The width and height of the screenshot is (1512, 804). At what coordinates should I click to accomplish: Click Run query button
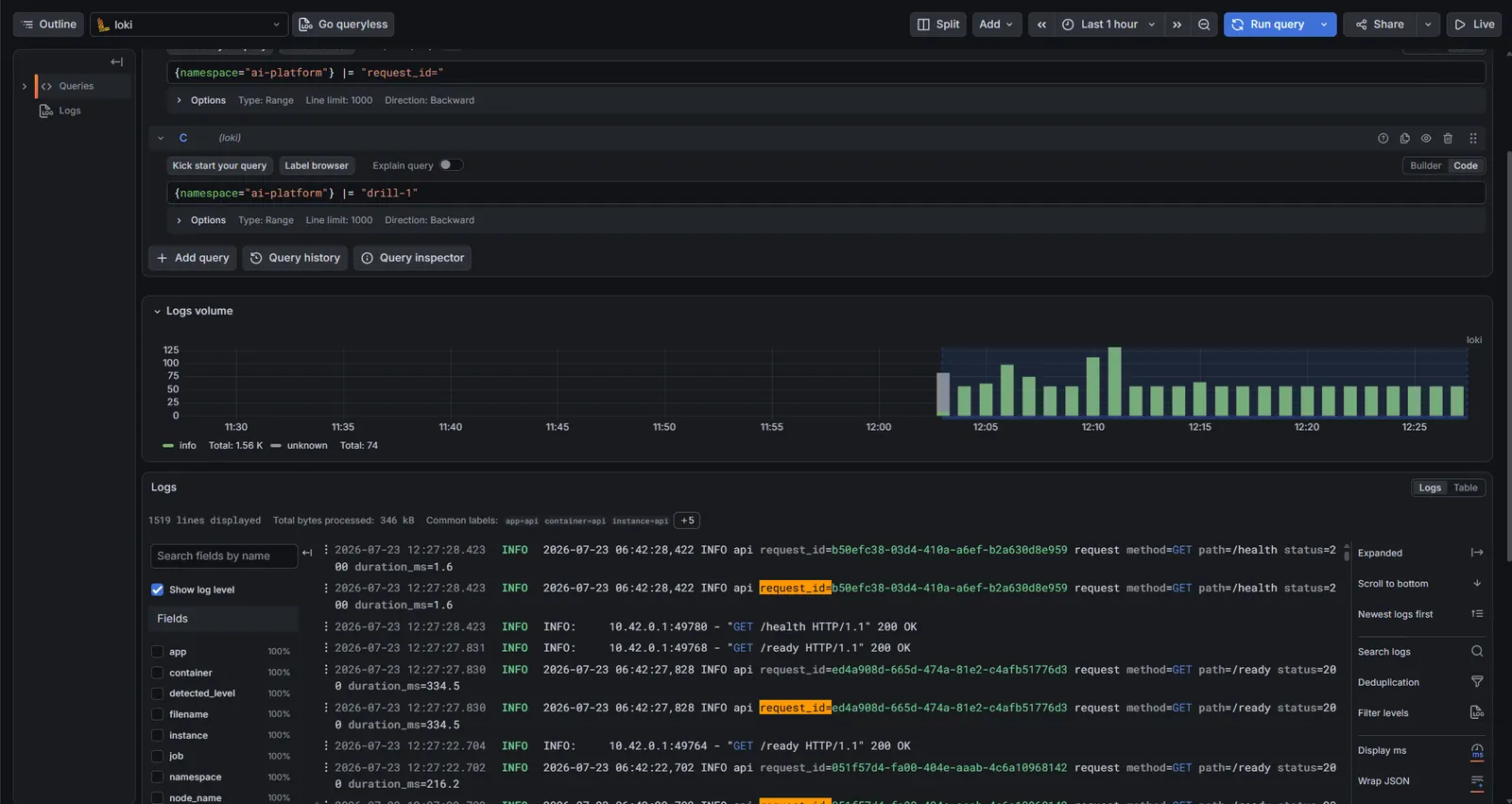pos(1267,25)
